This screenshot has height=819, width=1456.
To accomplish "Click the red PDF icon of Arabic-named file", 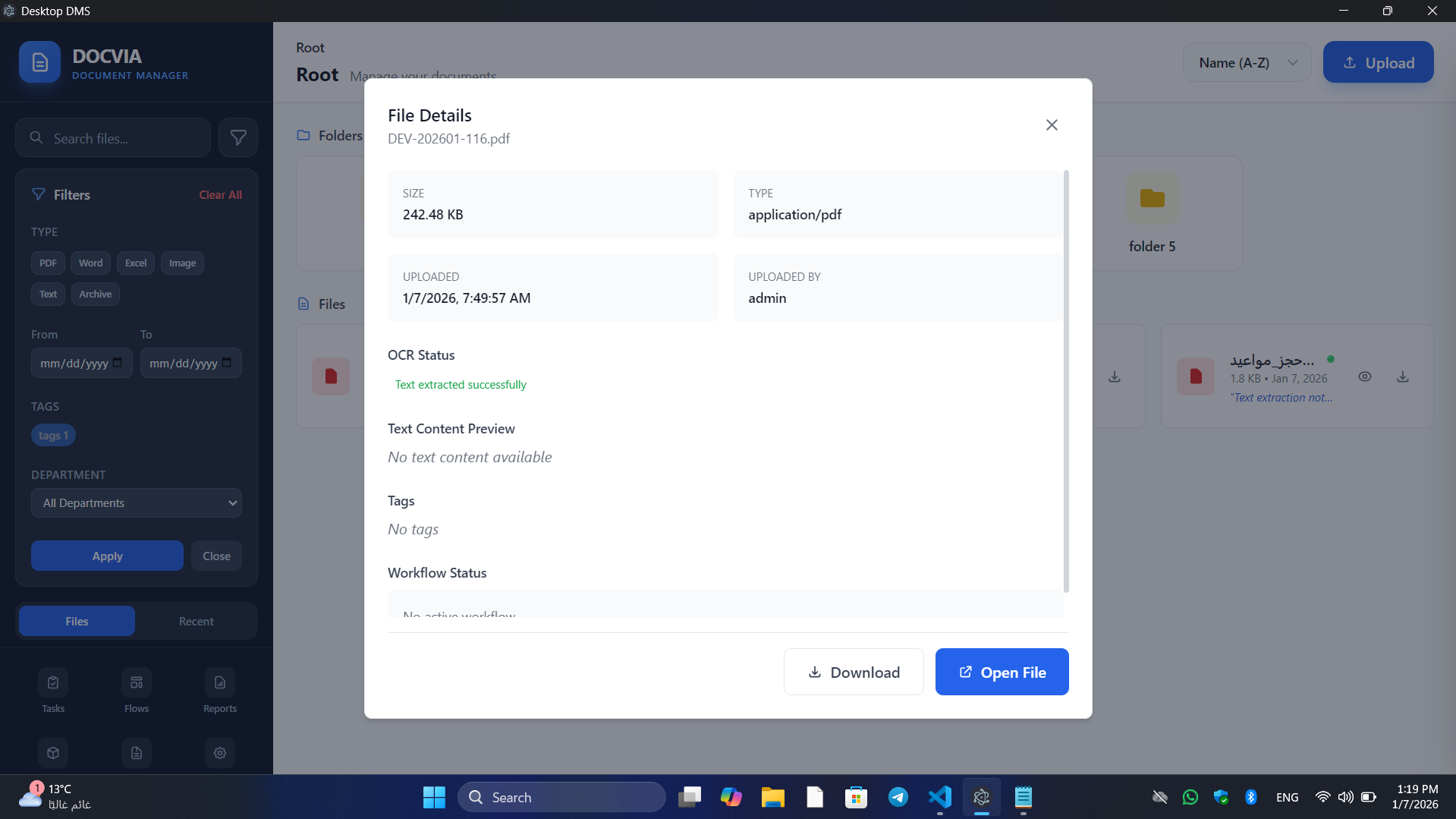I will 1195,376.
